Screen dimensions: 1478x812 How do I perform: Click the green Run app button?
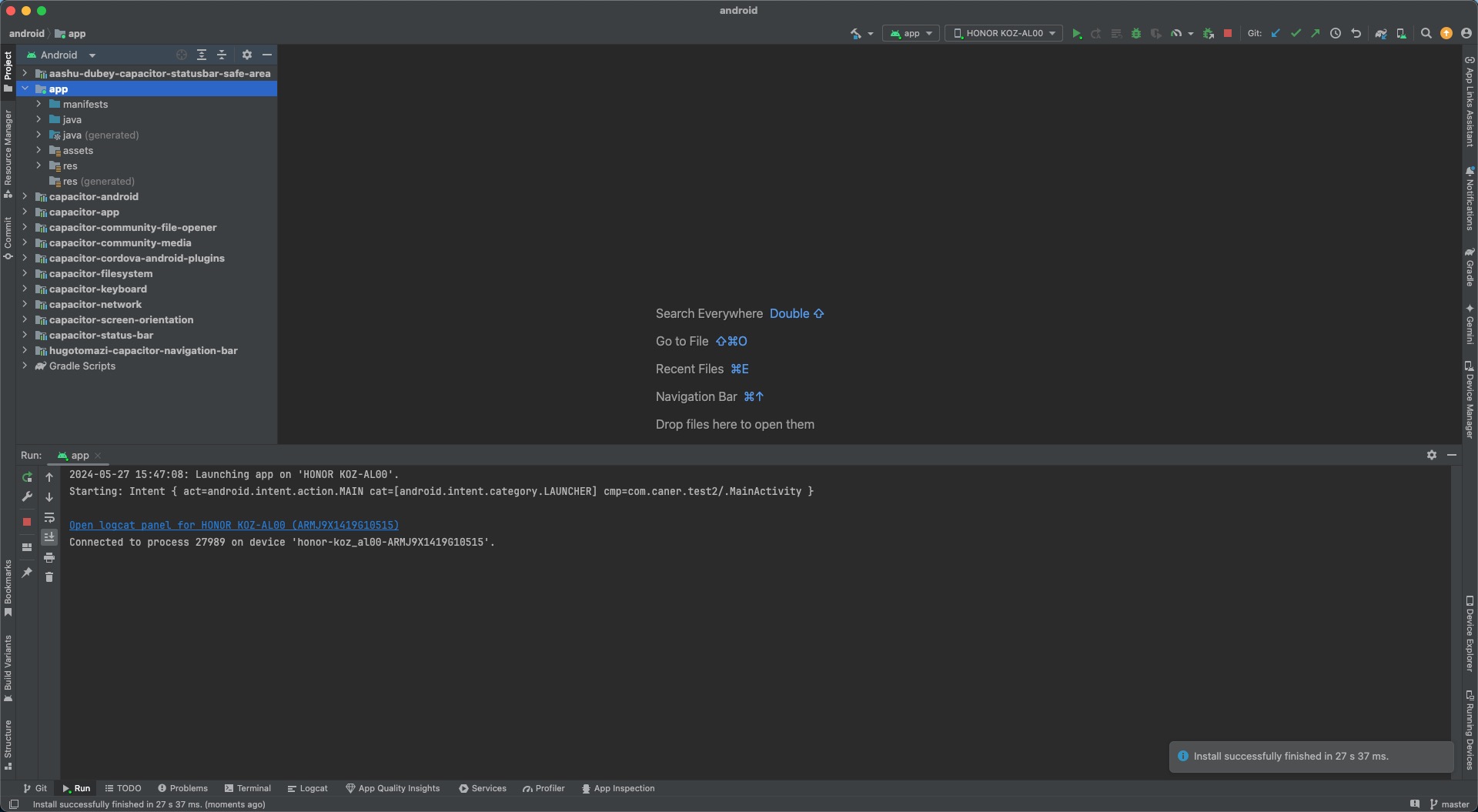[x=1076, y=34]
